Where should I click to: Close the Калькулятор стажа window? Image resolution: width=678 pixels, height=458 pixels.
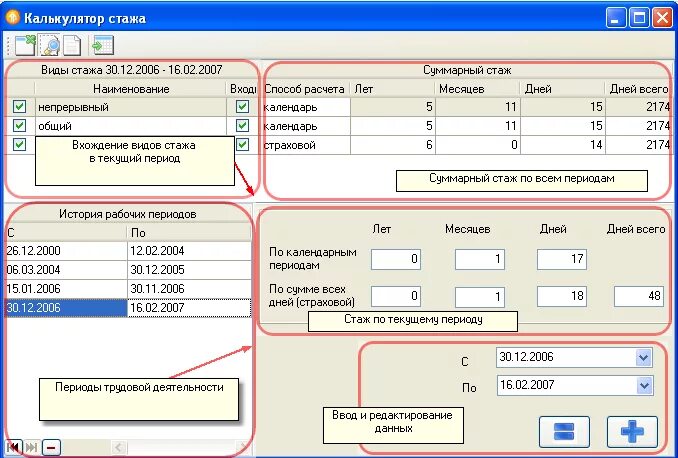[x=662, y=18]
